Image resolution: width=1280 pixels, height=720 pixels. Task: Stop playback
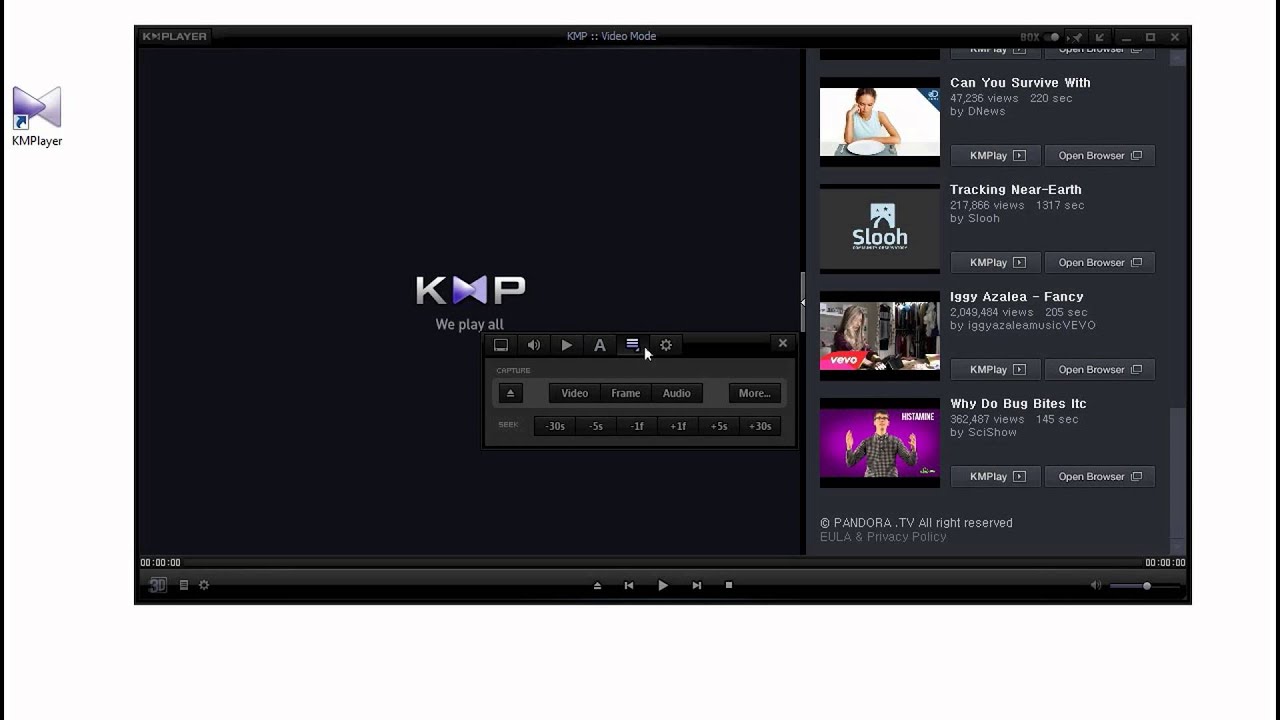(x=729, y=585)
